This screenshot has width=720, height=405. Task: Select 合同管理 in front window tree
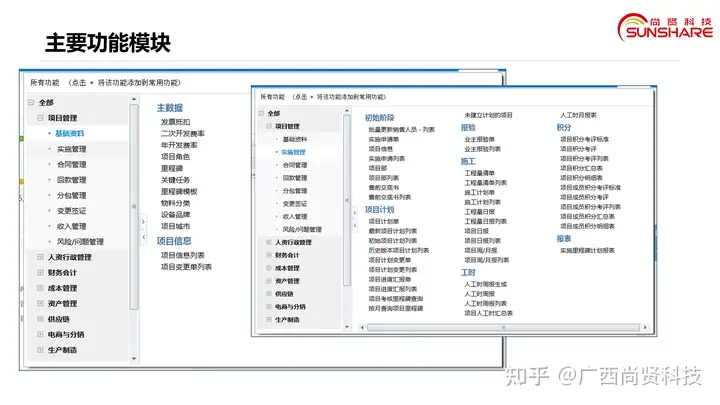294,165
